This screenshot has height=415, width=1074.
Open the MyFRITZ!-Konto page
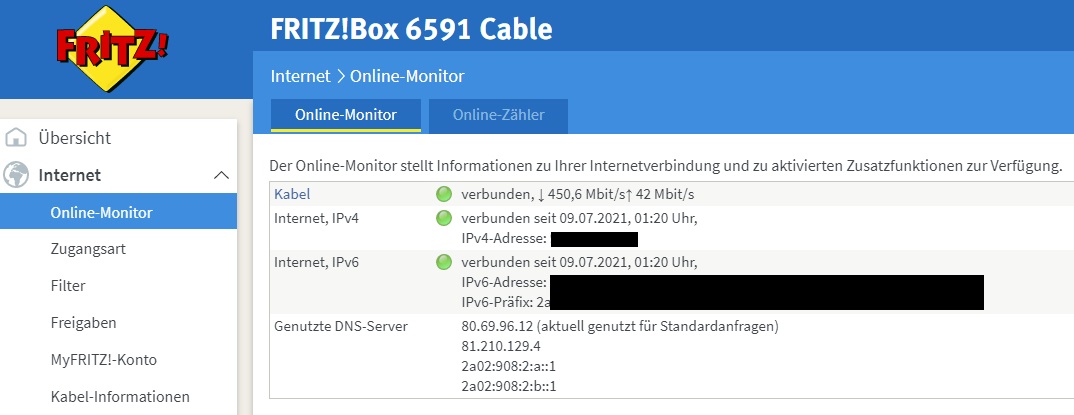tap(103, 360)
